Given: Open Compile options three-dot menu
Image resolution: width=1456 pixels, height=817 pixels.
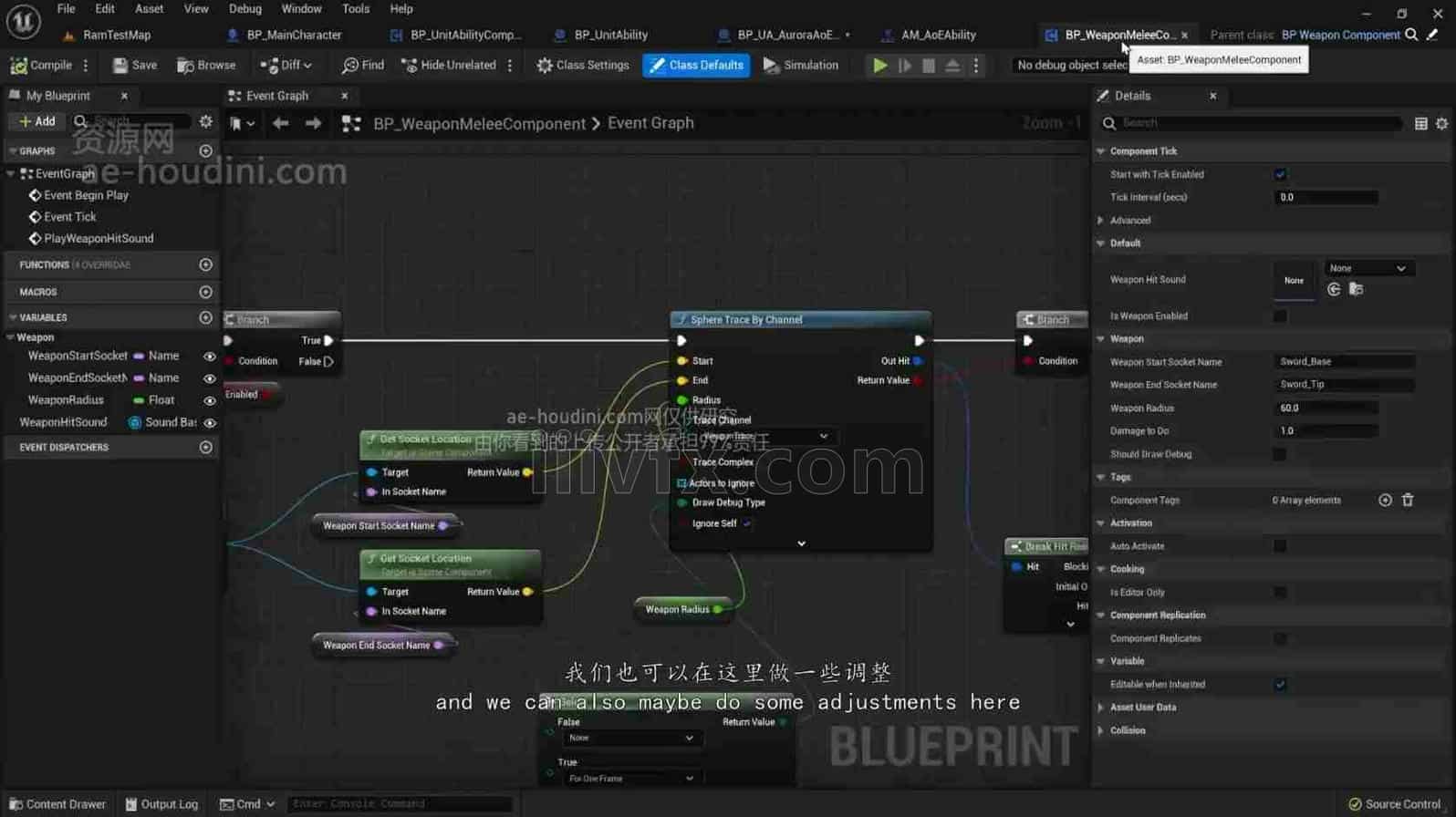Looking at the screenshot, I should pos(86,65).
